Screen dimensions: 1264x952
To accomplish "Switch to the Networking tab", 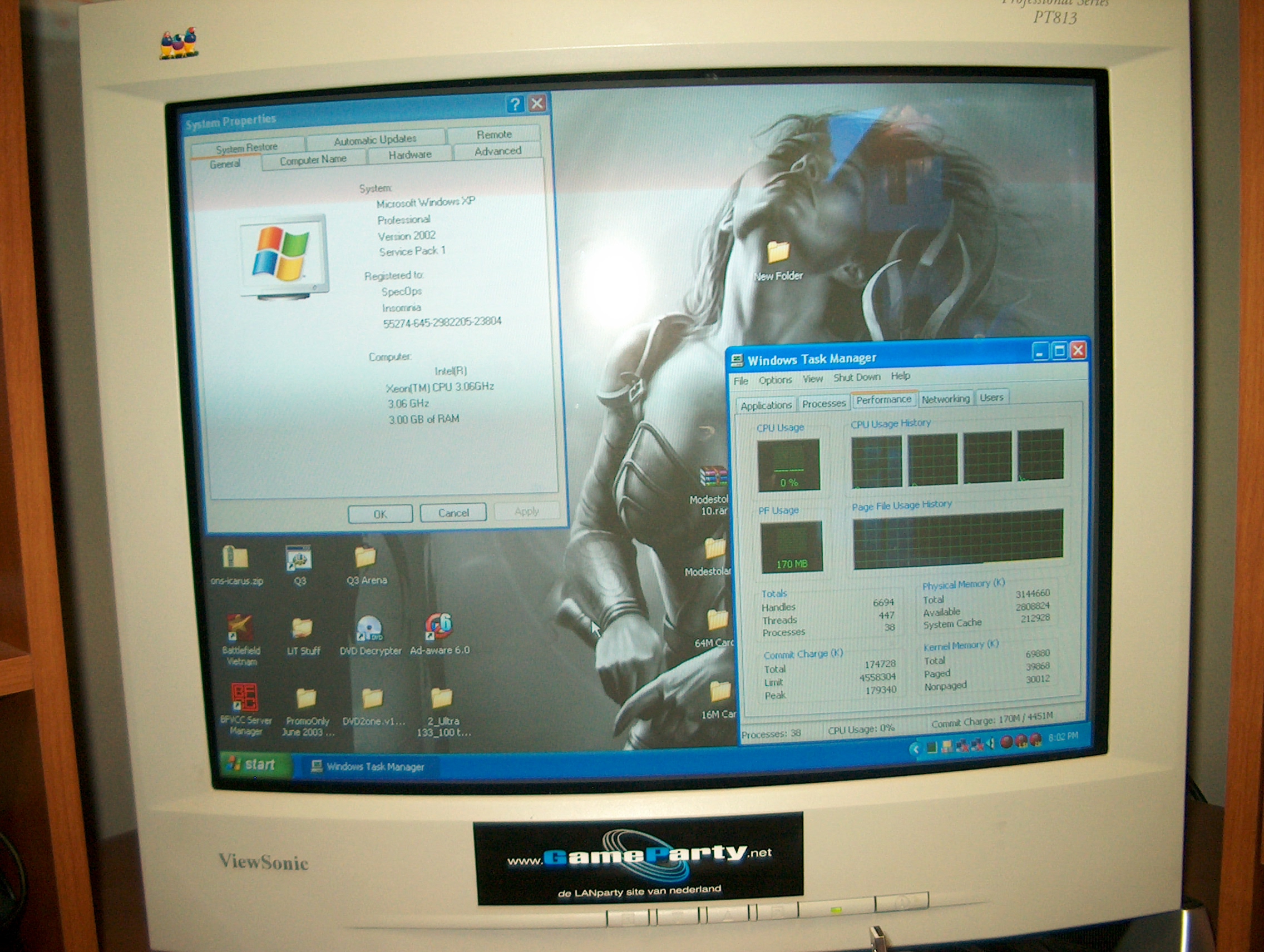I will pos(945,399).
